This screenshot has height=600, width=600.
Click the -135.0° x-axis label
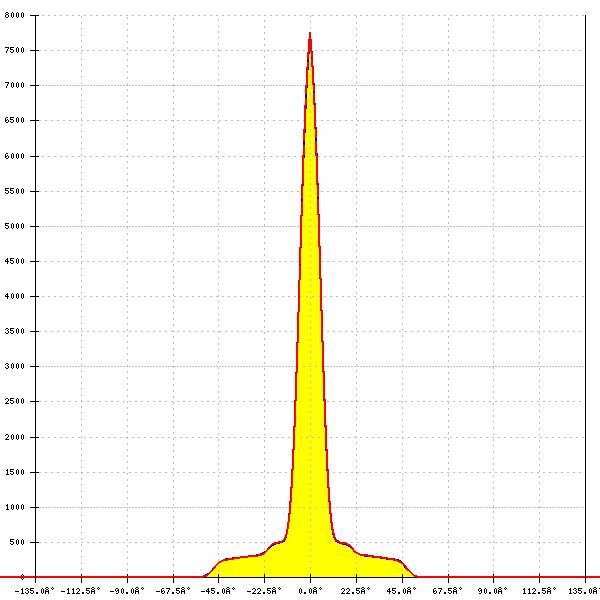coord(34,591)
